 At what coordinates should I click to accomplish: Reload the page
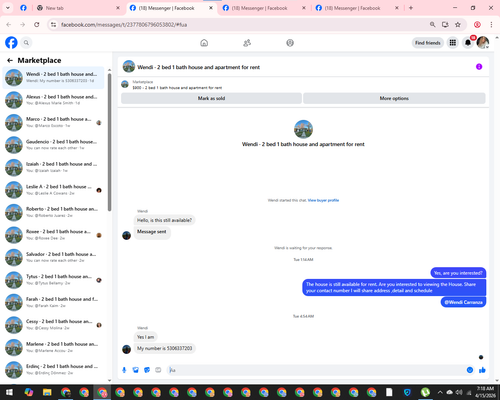click(x=37, y=24)
